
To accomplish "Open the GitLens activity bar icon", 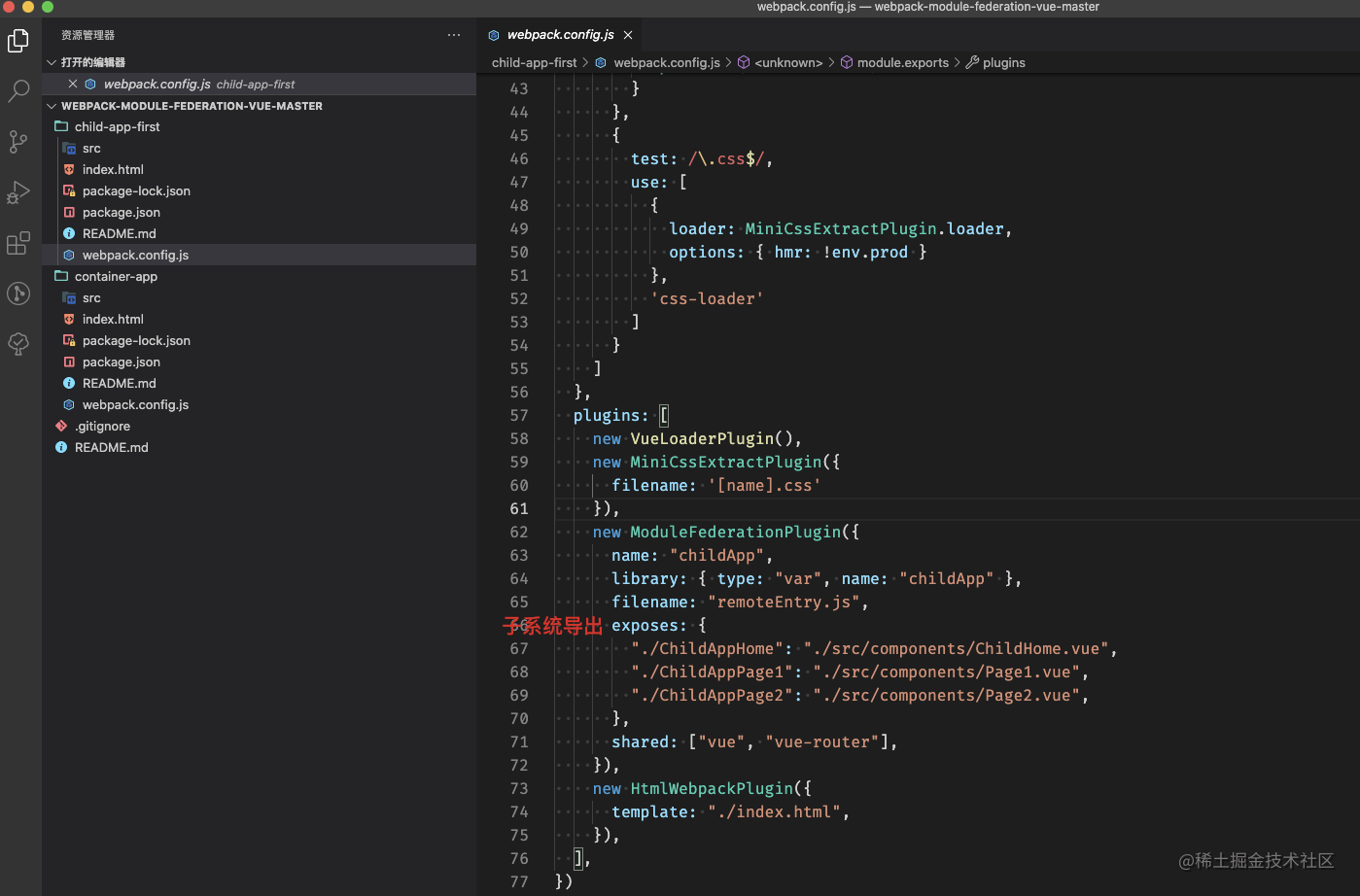I will point(18,293).
